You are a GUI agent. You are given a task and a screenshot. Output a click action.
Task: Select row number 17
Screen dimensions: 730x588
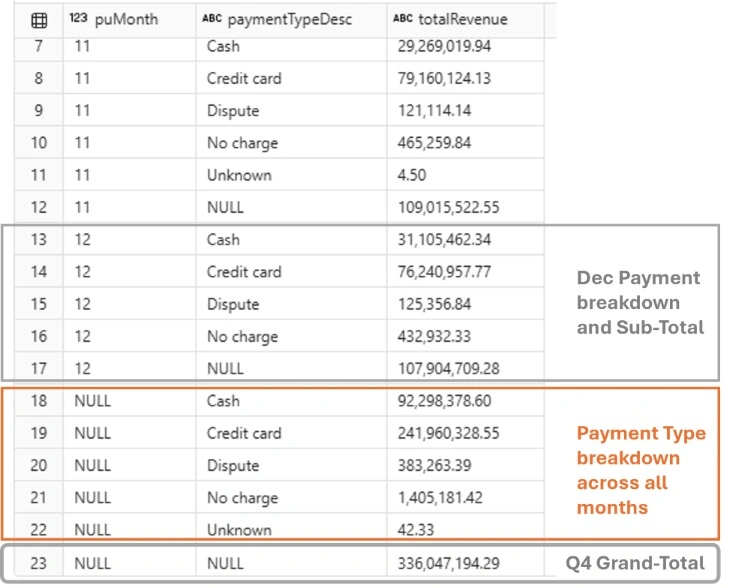39,369
